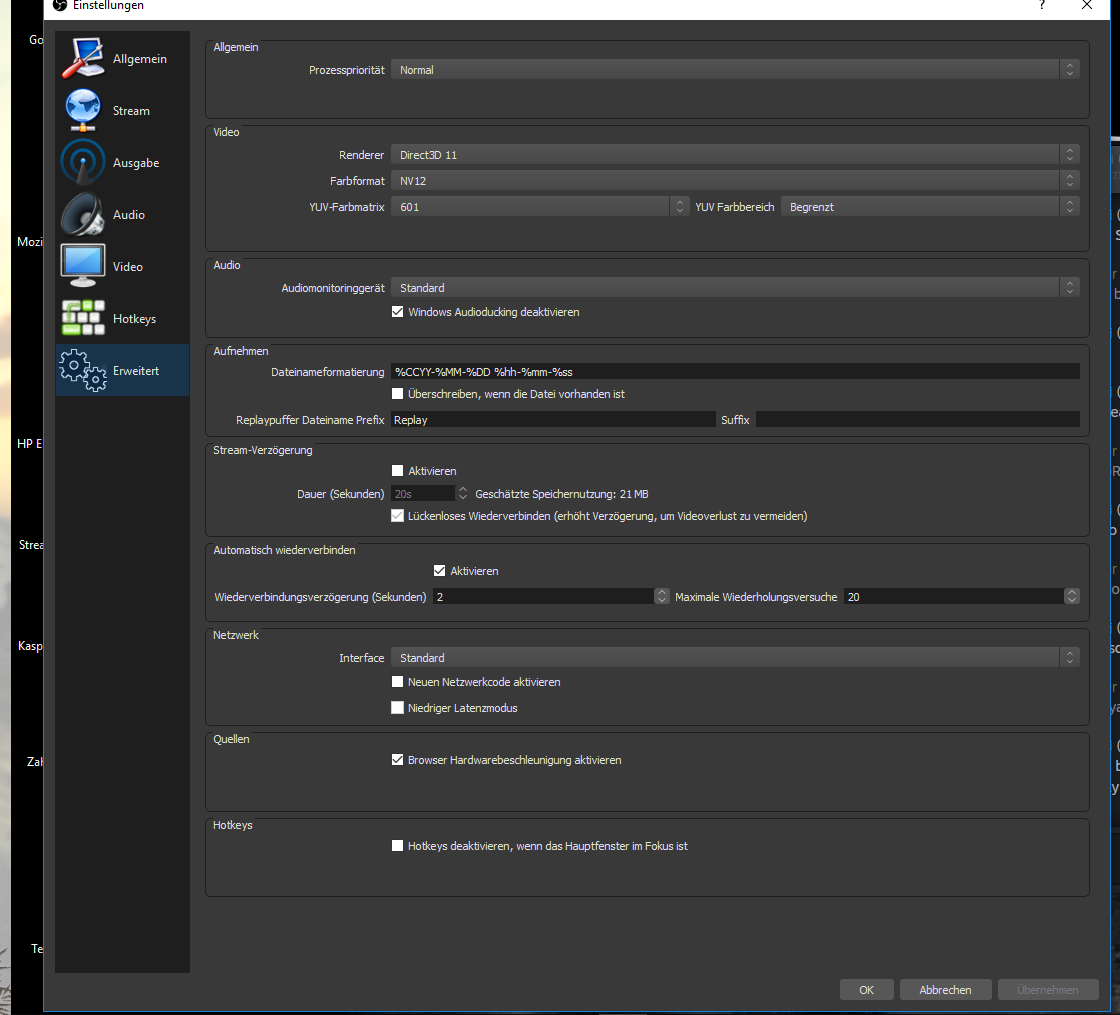This screenshot has width=1120, height=1015.
Task: Close the Einstellungen window
Action: coord(1086,5)
